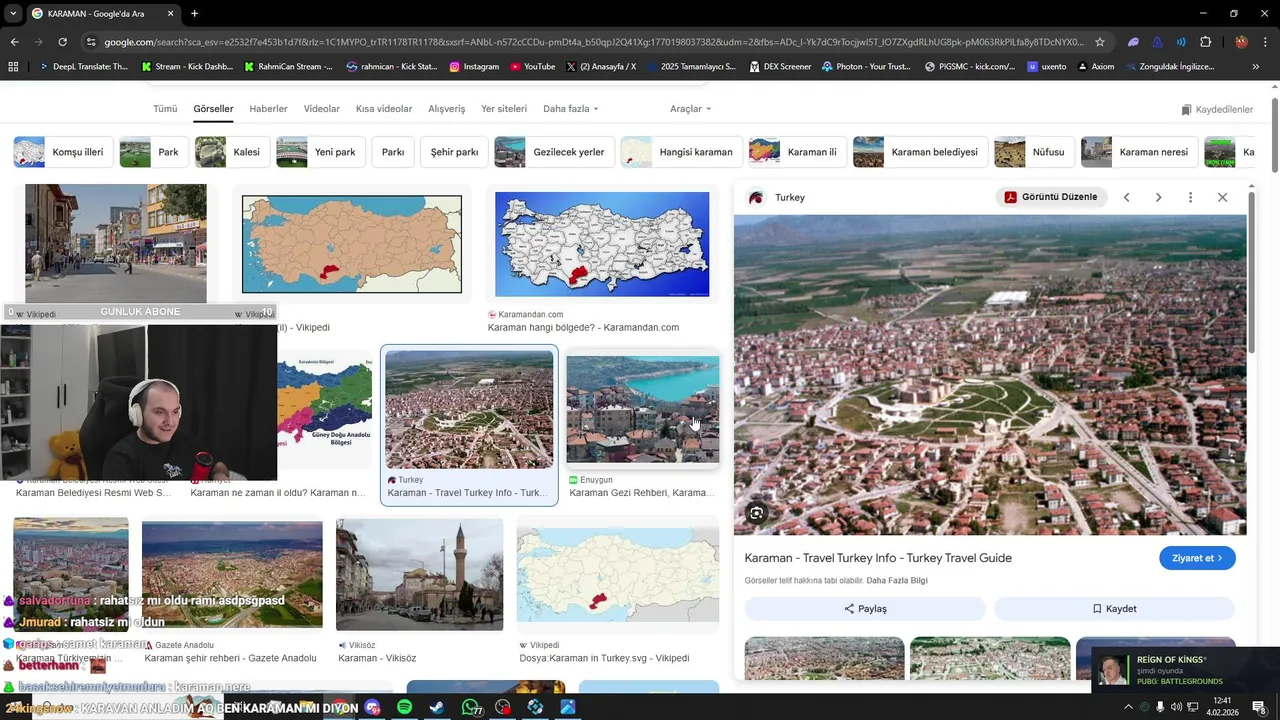Open the Kısa videolar tab
The image size is (1280, 720).
(x=384, y=108)
